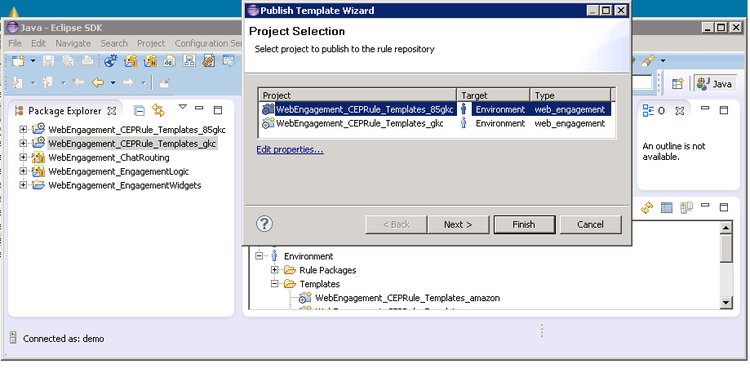
Task: Expand WebEngagement_ChatRouting project node
Action: pyautogui.click(x=23, y=157)
